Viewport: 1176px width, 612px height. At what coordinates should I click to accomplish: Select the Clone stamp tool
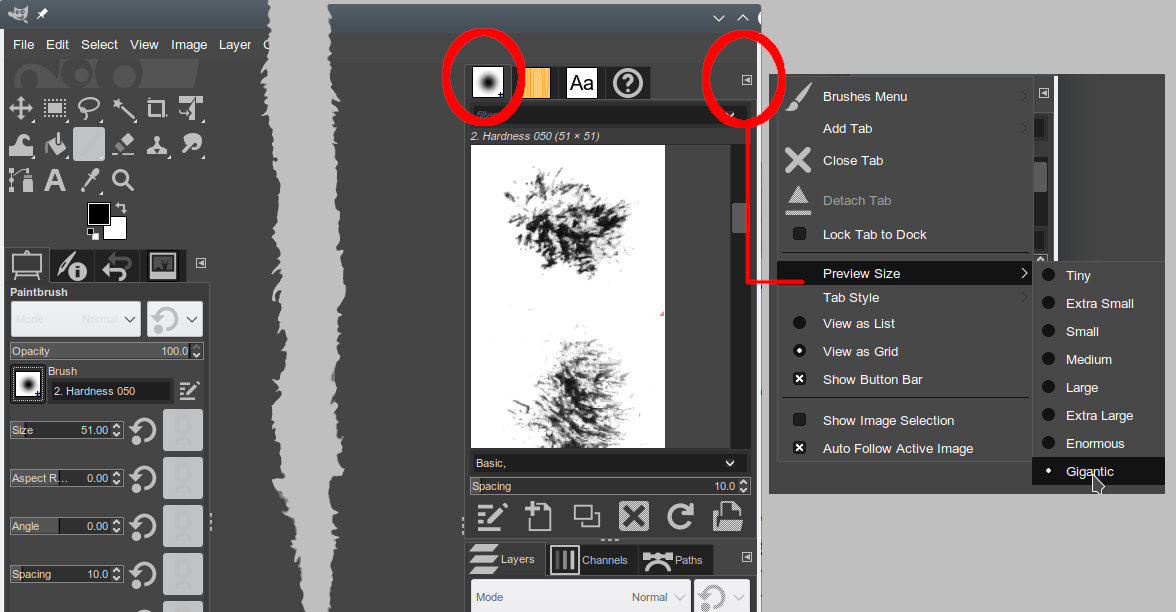point(157,145)
